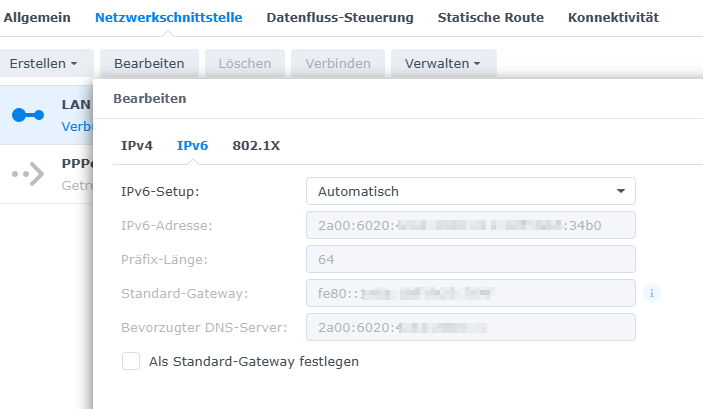The image size is (703, 409).
Task: Click the Bearbeiten button
Action: pos(149,63)
